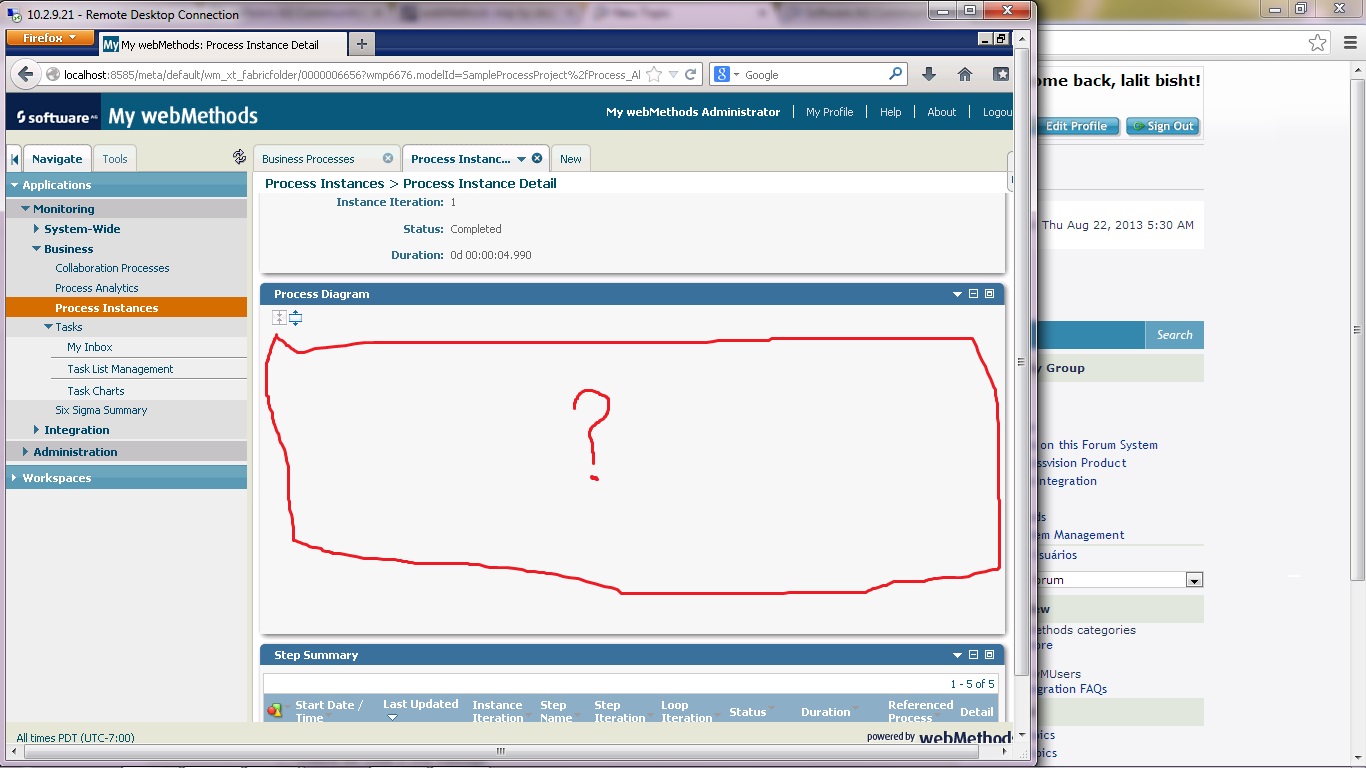Expand the Integration tree node
1366x768 pixels.
click(x=37, y=430)
